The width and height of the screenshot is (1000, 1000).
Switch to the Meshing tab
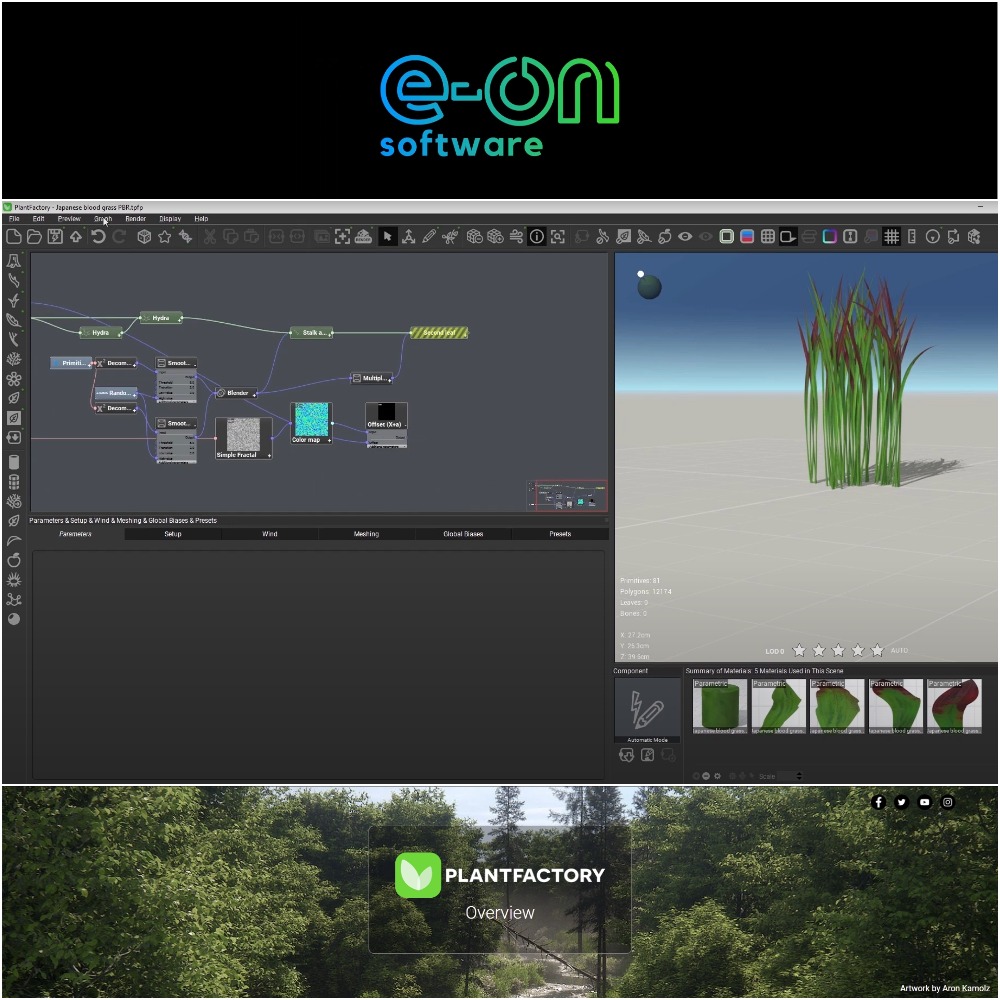coord(367,534)
